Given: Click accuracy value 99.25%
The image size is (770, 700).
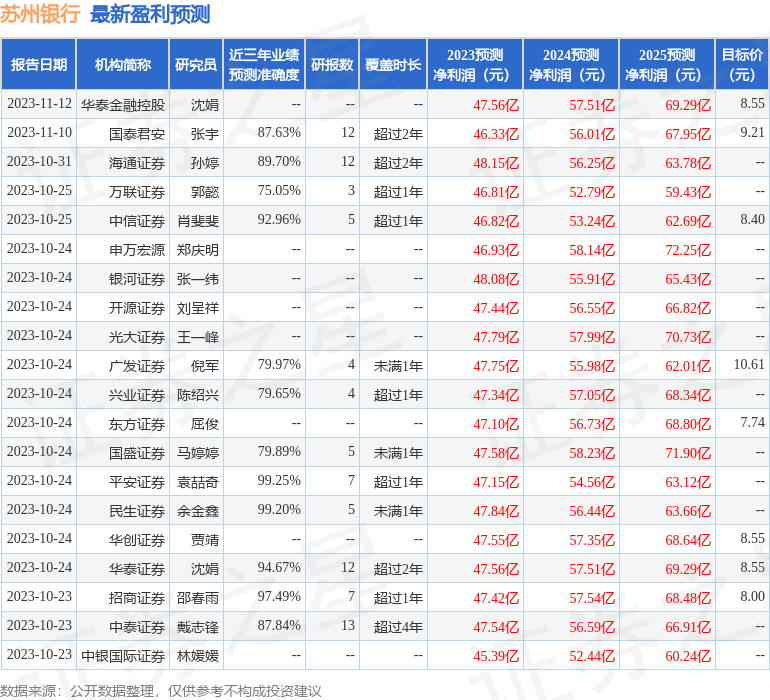Looking at the screenshot, I should click(279, 480).
